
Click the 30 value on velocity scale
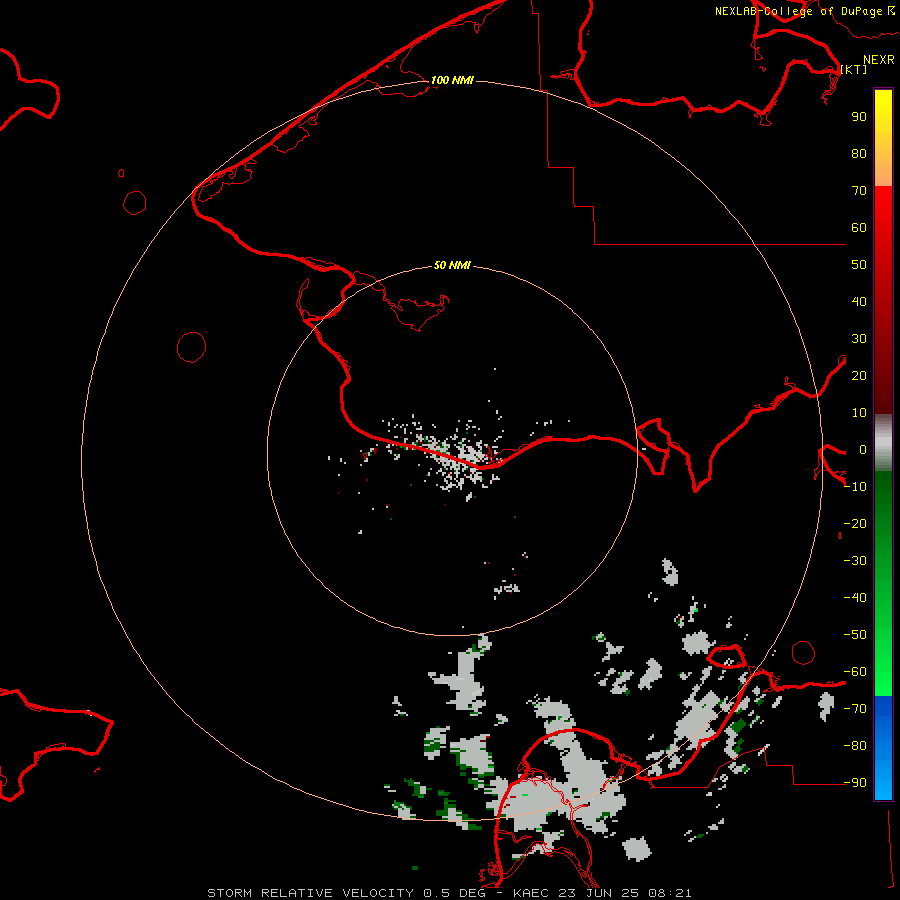859,339
